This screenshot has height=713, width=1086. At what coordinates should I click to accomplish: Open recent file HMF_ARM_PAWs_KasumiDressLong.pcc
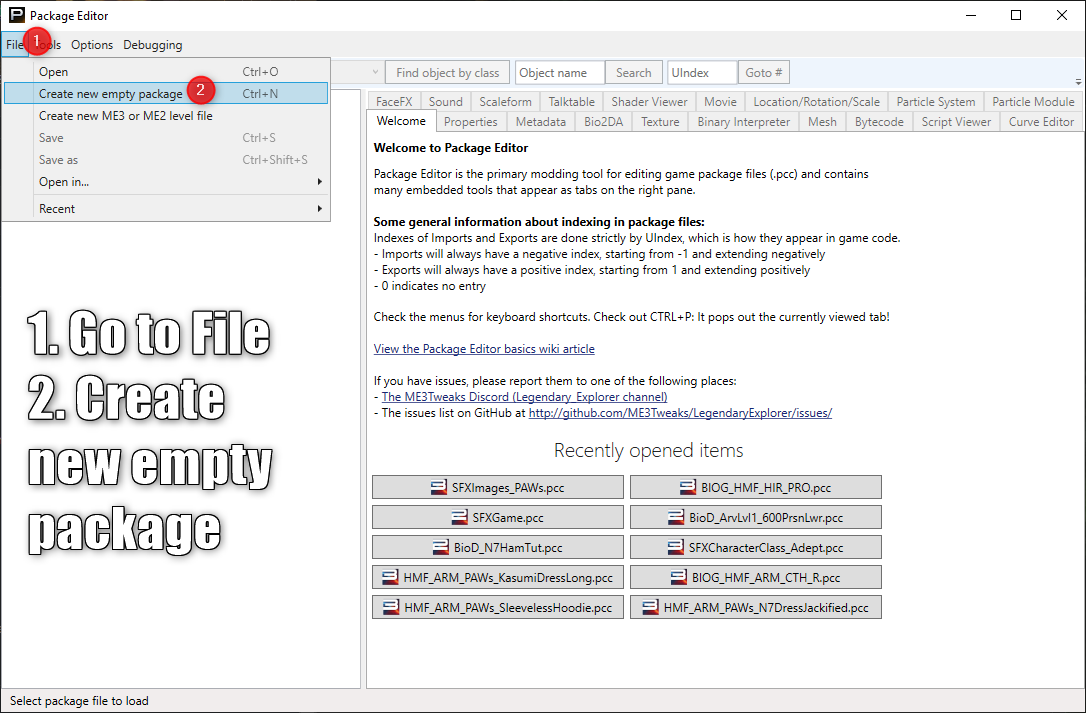point(498,577)
